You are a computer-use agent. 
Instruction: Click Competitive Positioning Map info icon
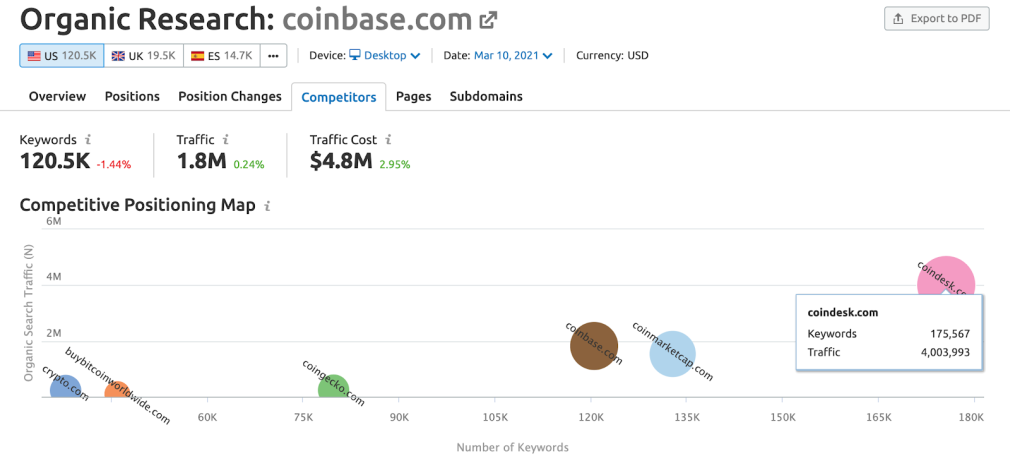click(x=267, y=206)
